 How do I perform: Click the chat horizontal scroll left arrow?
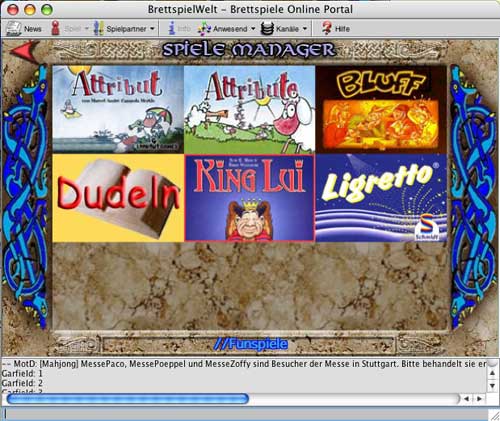(466, 399)
